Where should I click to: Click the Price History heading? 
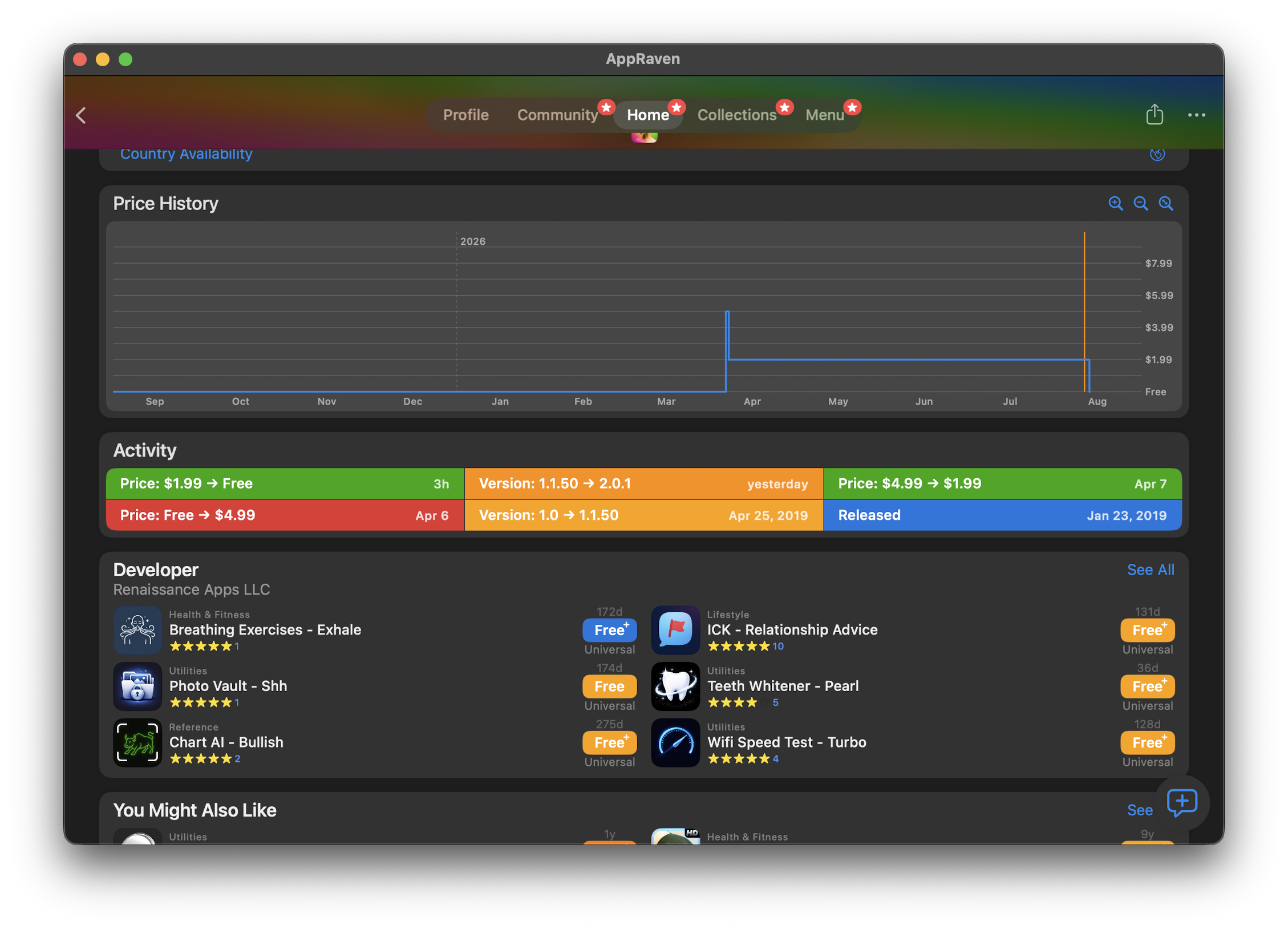point(165,204)
